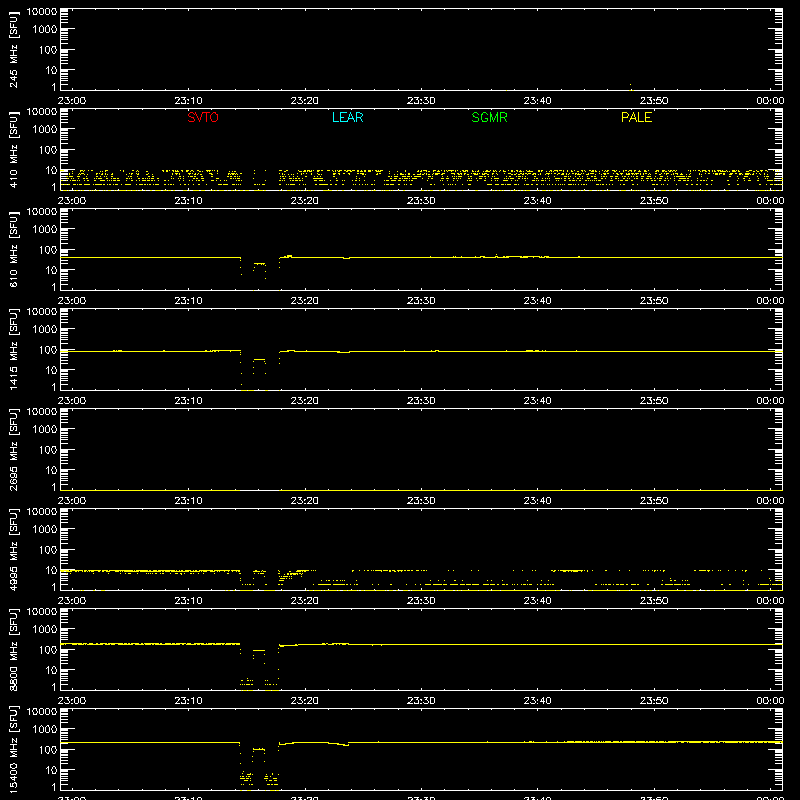Click 23:20 time label below 8800 MHz panel

pyautogui.click(x=305, y=701)
